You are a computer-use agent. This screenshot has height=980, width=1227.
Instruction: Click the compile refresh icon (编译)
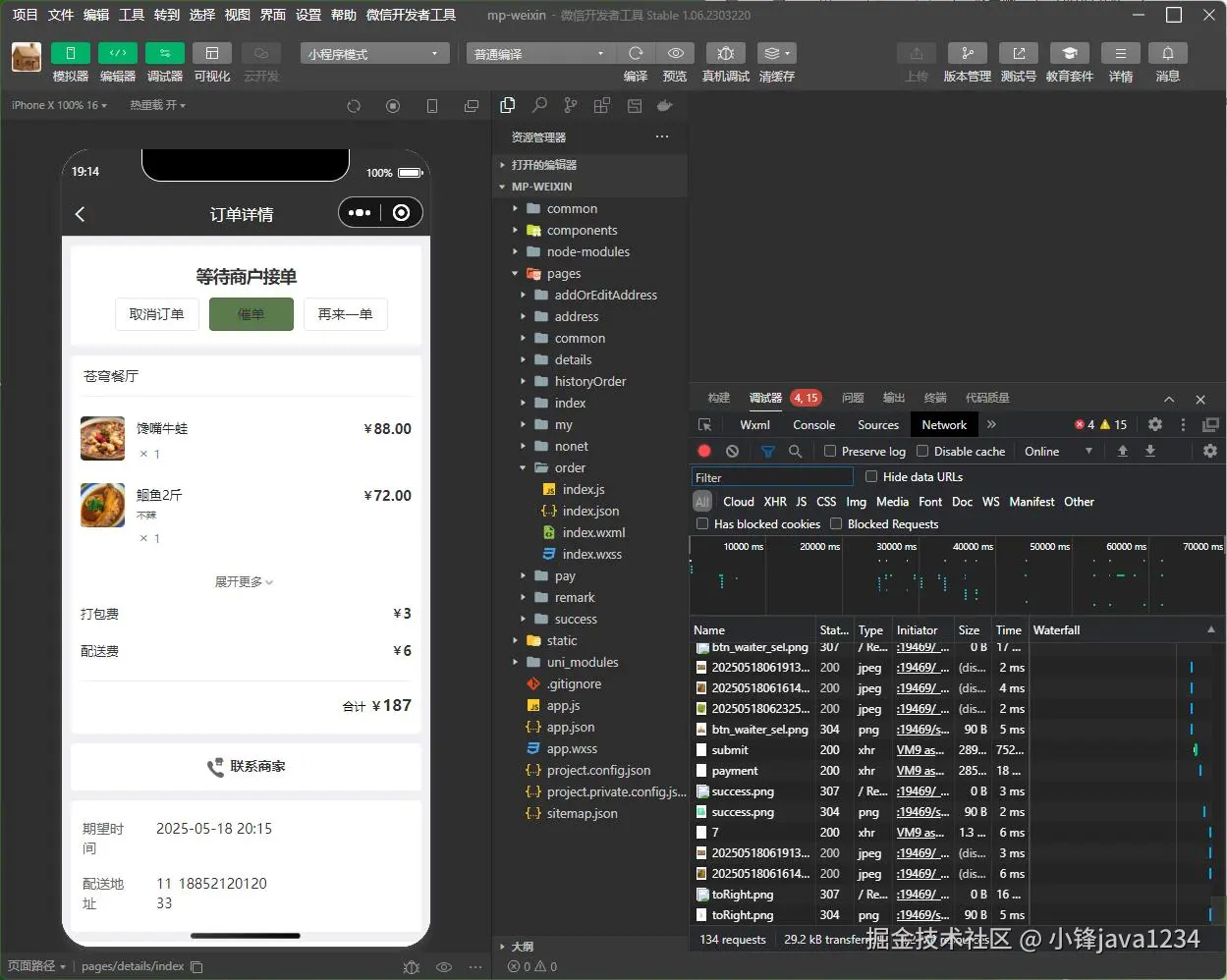[636, 53]
